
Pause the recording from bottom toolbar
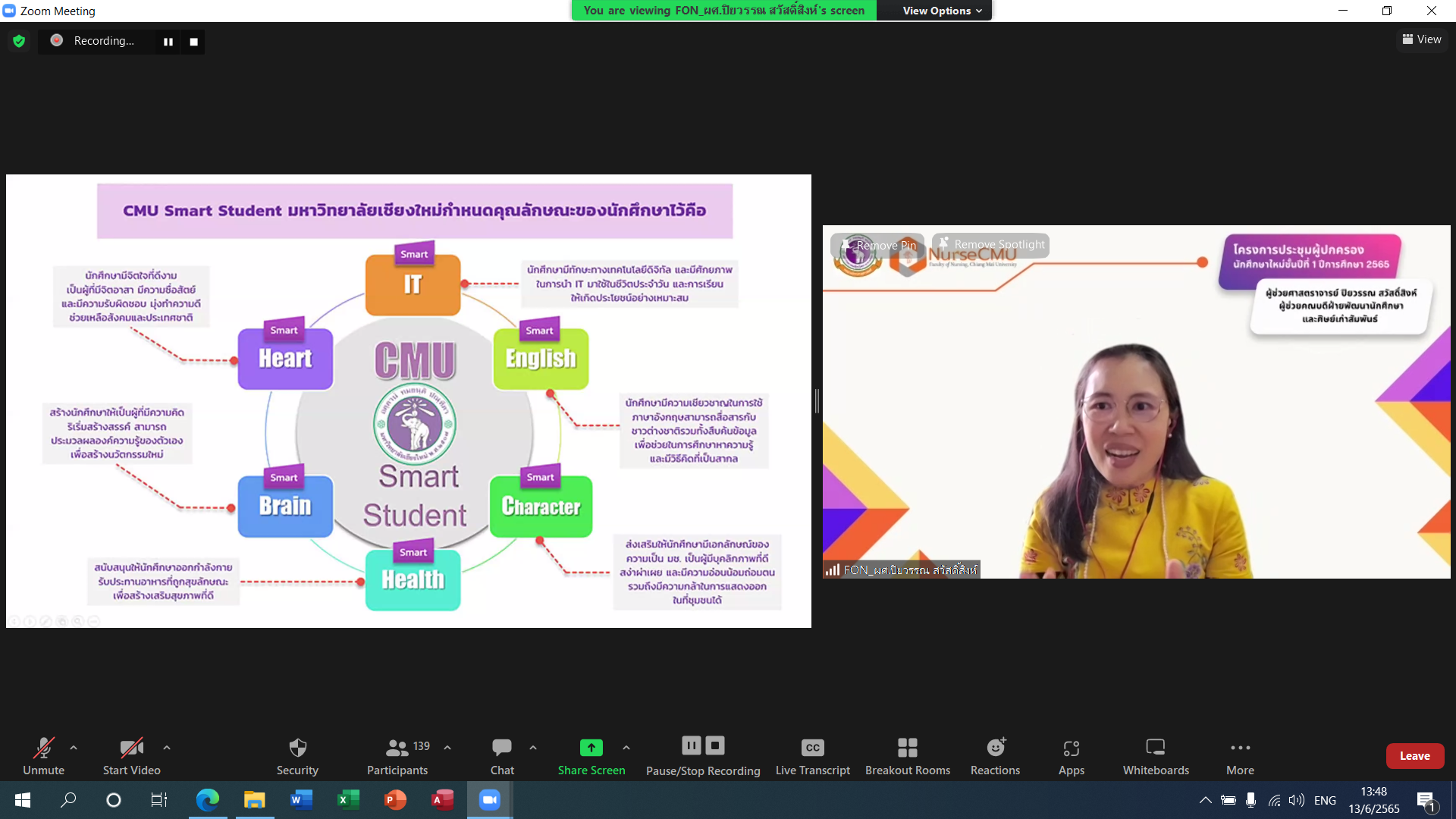pos(692,745)
